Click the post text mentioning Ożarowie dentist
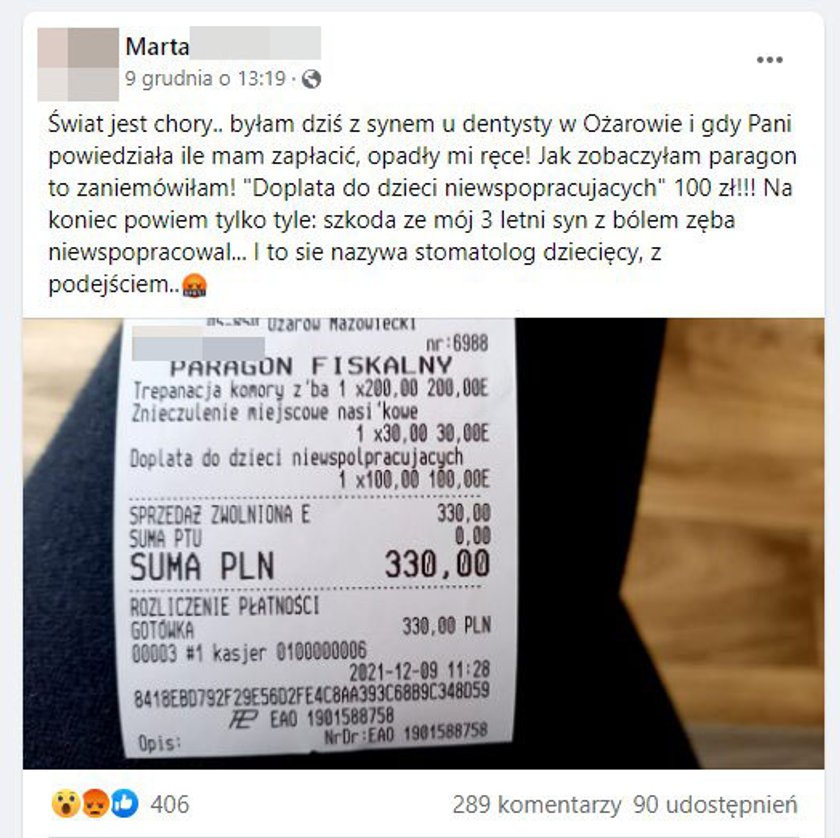 (422, 204)
